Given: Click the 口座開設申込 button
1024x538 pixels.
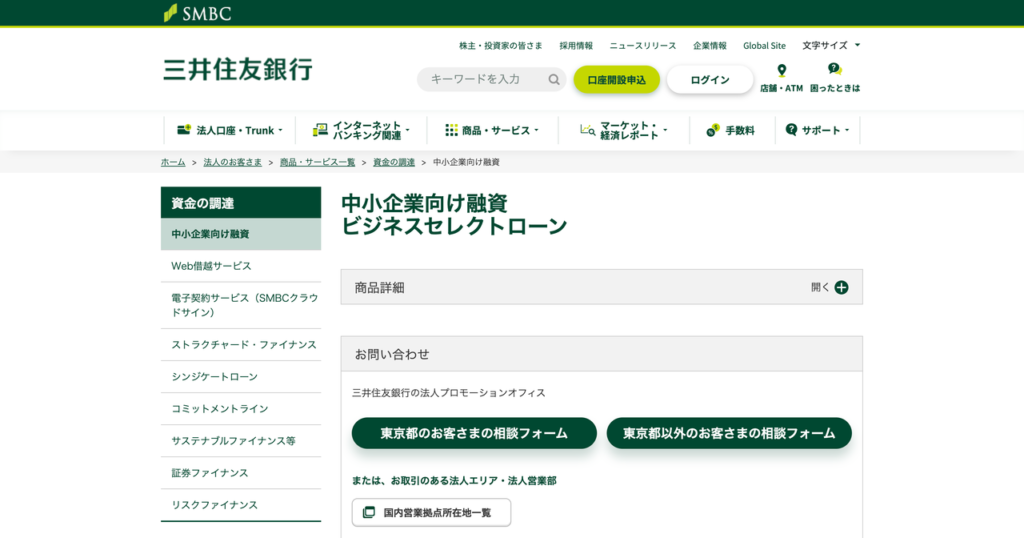Looking at the screenshot, I should pyautogui.click(x=616, y=80).
